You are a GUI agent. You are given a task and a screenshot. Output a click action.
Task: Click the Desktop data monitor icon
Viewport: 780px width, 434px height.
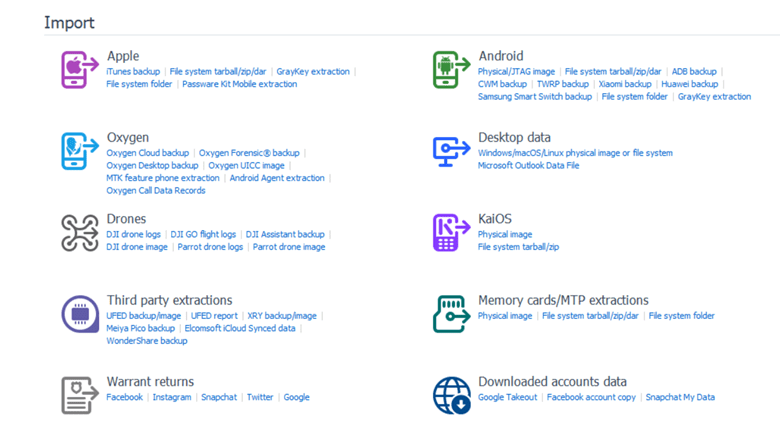point(451,151)
